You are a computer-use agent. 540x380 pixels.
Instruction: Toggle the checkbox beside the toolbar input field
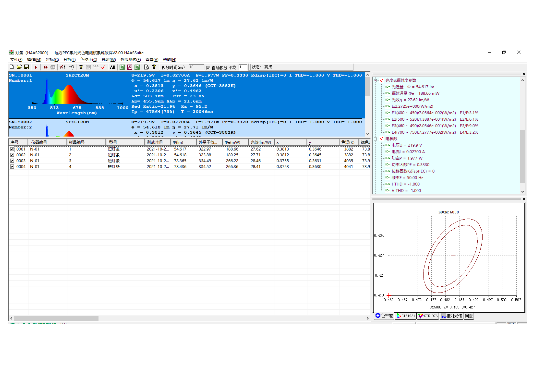coord(208,68)
